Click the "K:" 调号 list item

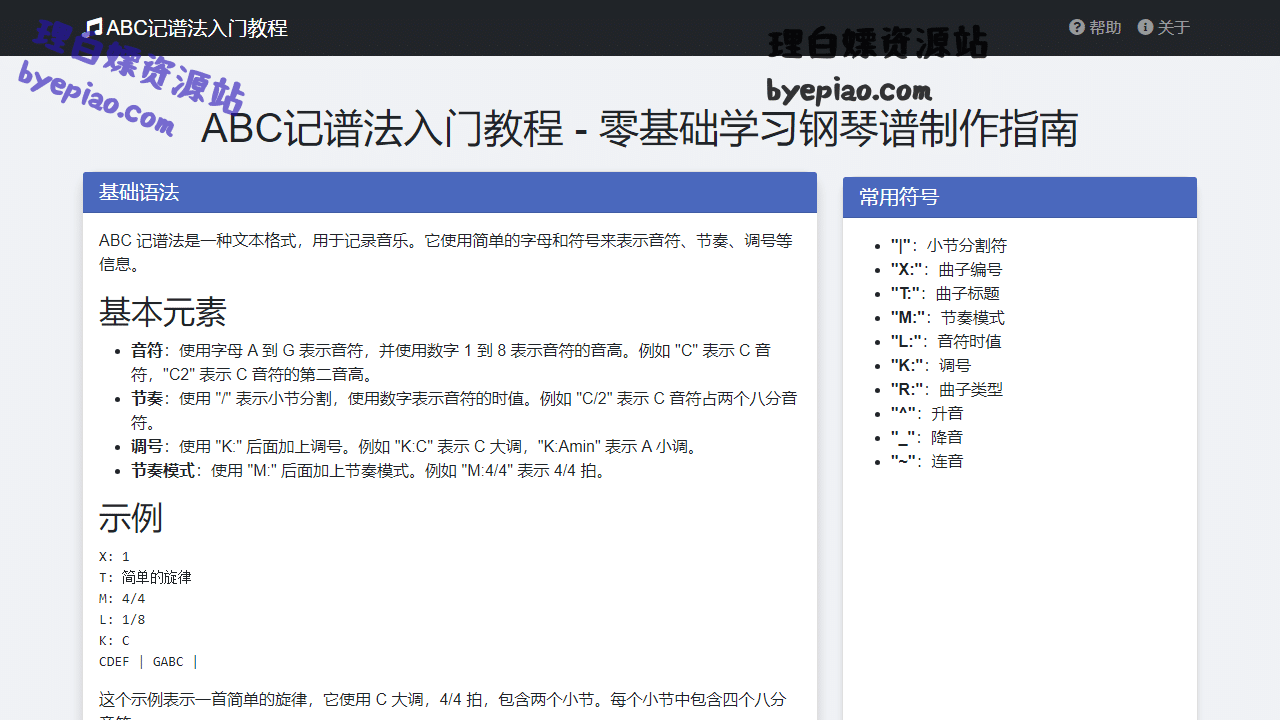pos(931,365)
